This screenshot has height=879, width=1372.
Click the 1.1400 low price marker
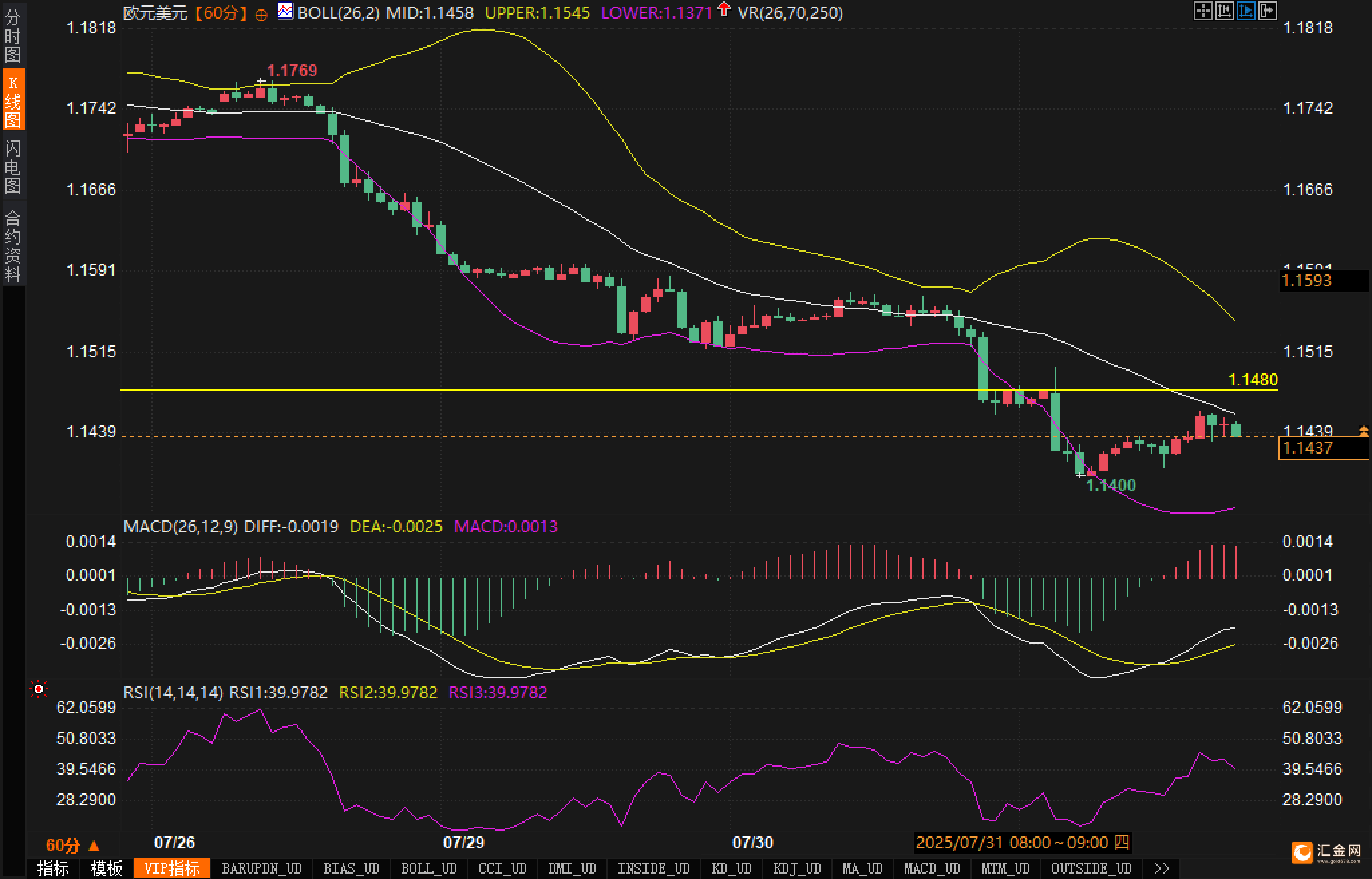[x=1111, y=485]
